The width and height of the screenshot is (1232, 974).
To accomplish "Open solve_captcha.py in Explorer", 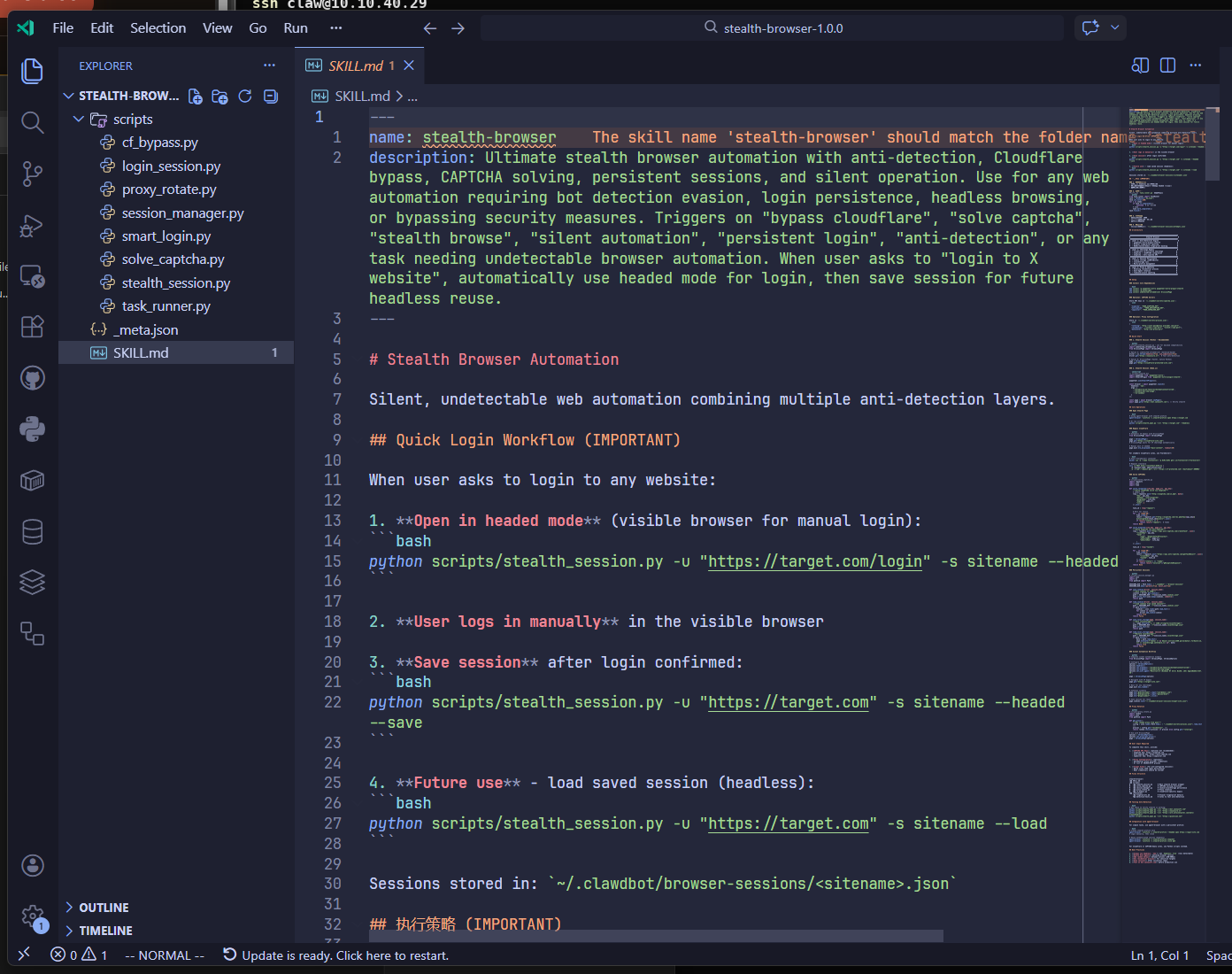I will pyautogui.click(x=176, y=259).
